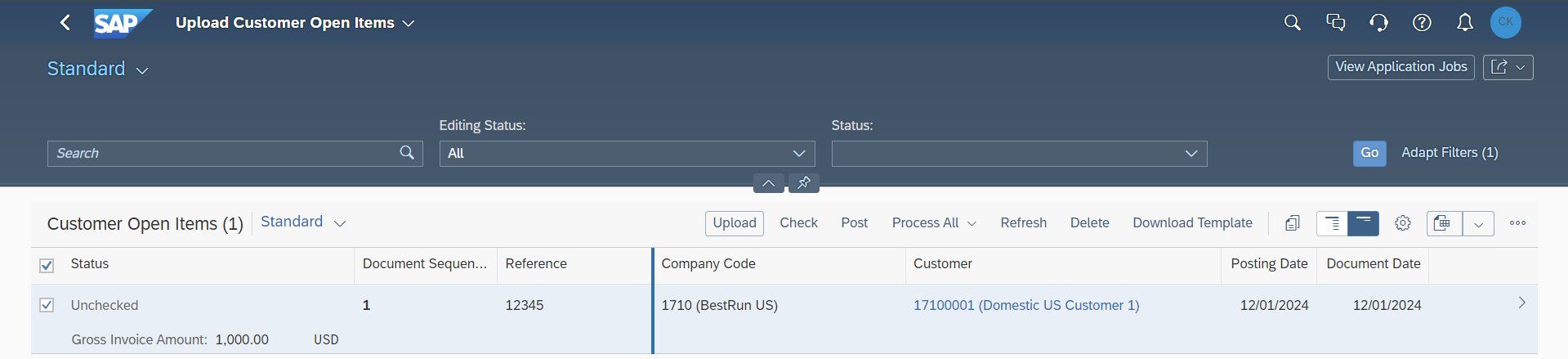
Task: Click the copy documents icon
Action: (x=1292, y=223)
